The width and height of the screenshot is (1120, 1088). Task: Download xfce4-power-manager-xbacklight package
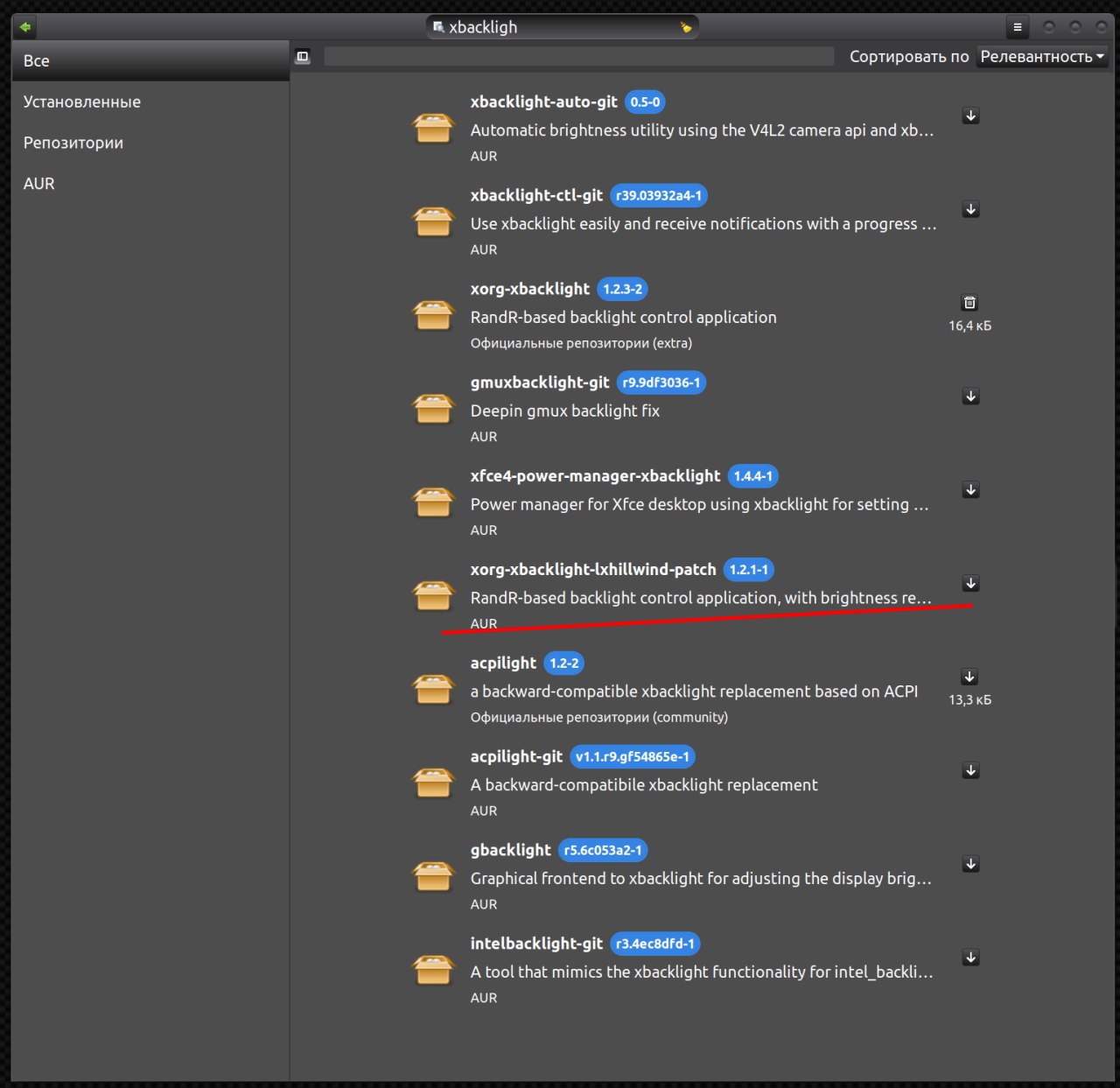[970, 490]
